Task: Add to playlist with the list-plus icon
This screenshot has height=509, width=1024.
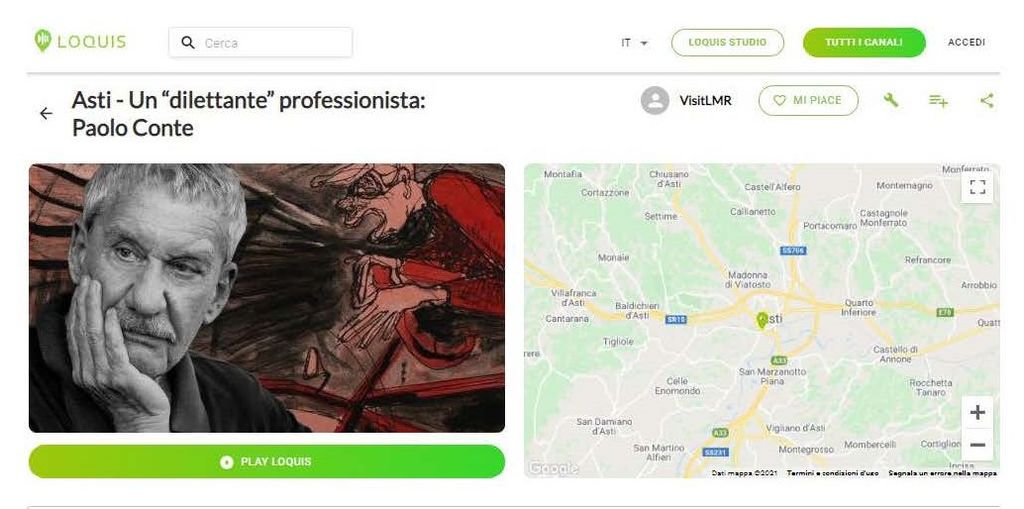Action: coord(938,101)
